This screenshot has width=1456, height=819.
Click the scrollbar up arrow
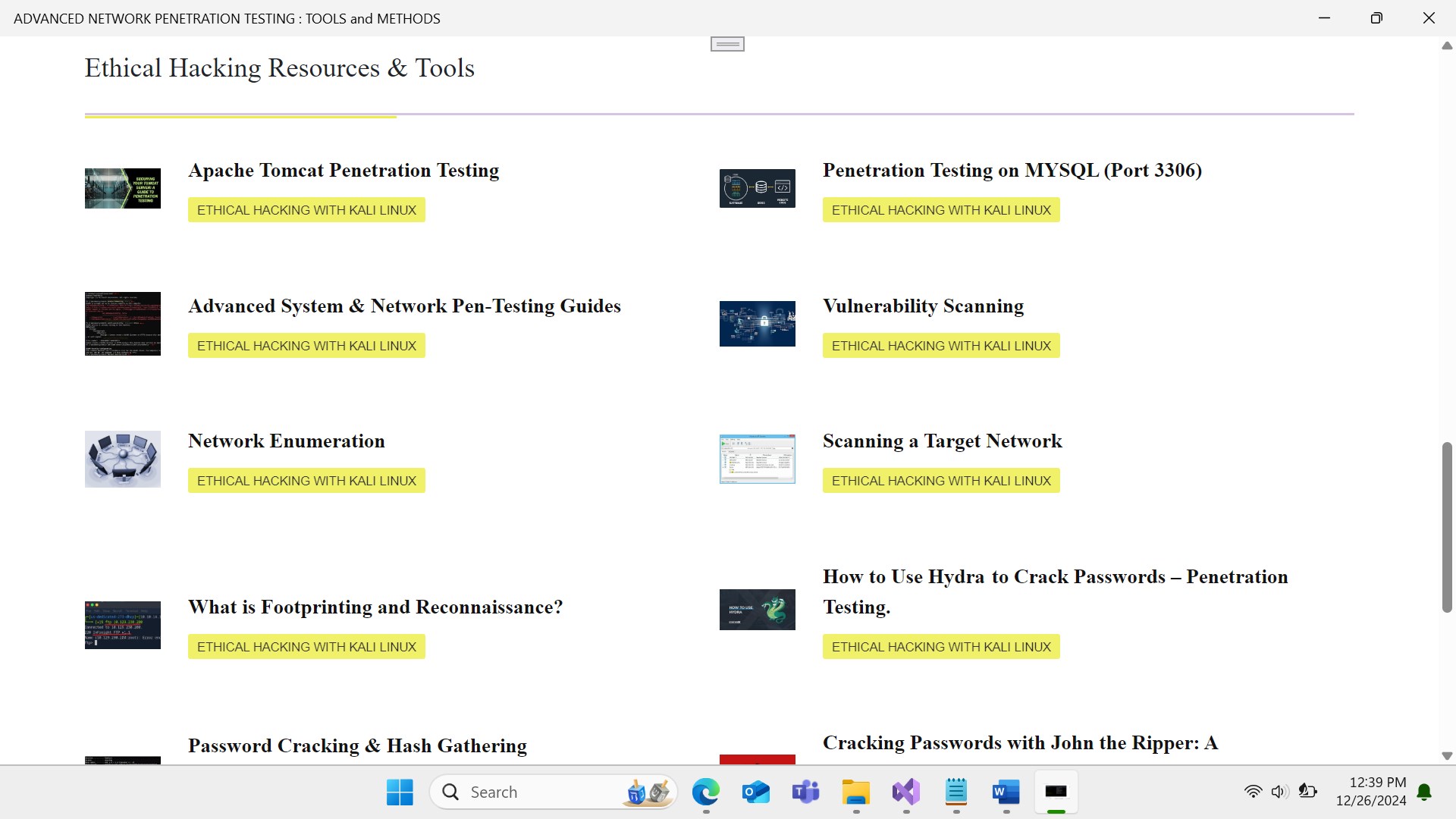pyautogui.click(x=1447, y=45)
